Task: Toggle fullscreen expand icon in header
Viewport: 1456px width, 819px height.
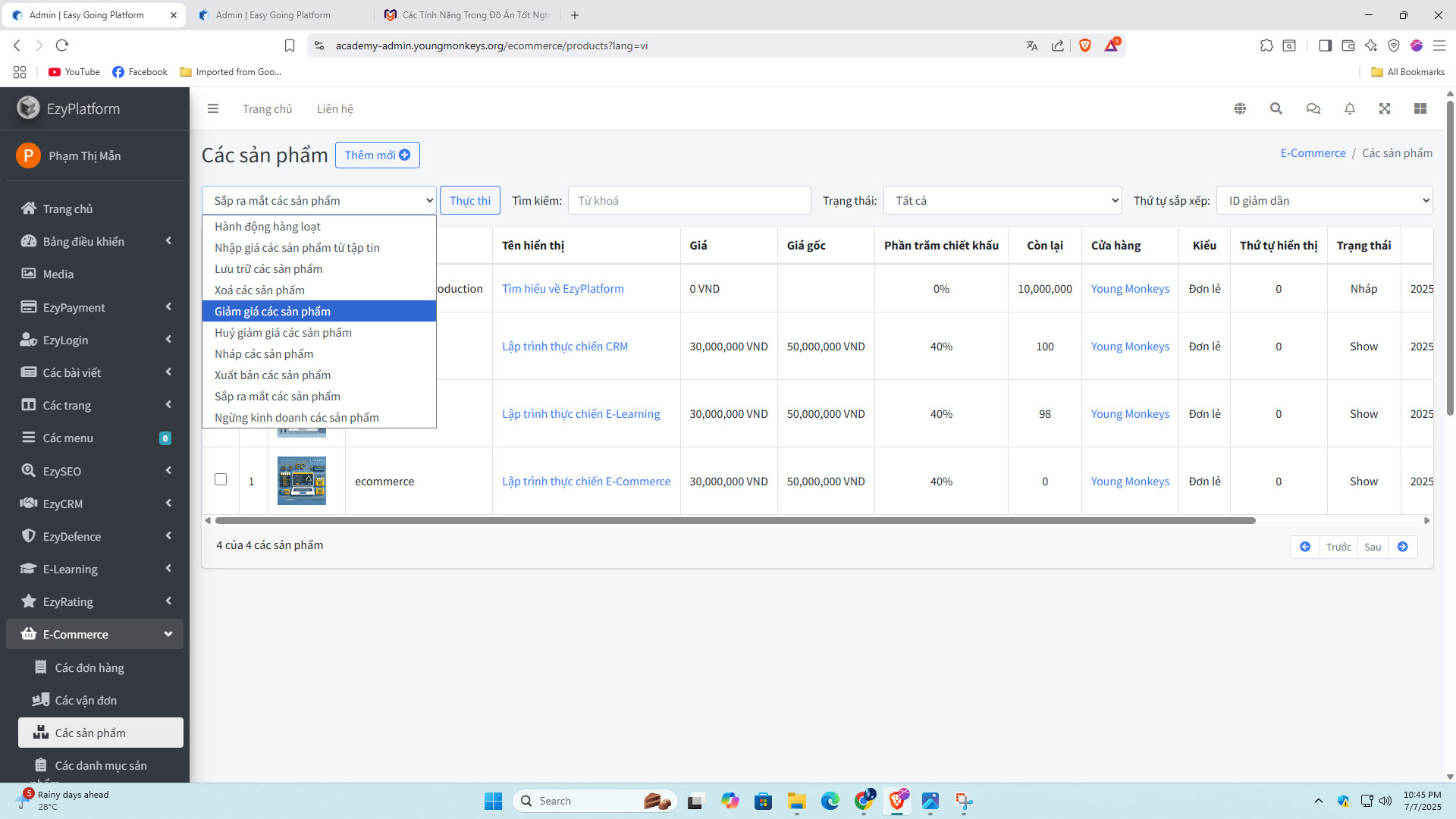Action: click(x=1385, y=108)
